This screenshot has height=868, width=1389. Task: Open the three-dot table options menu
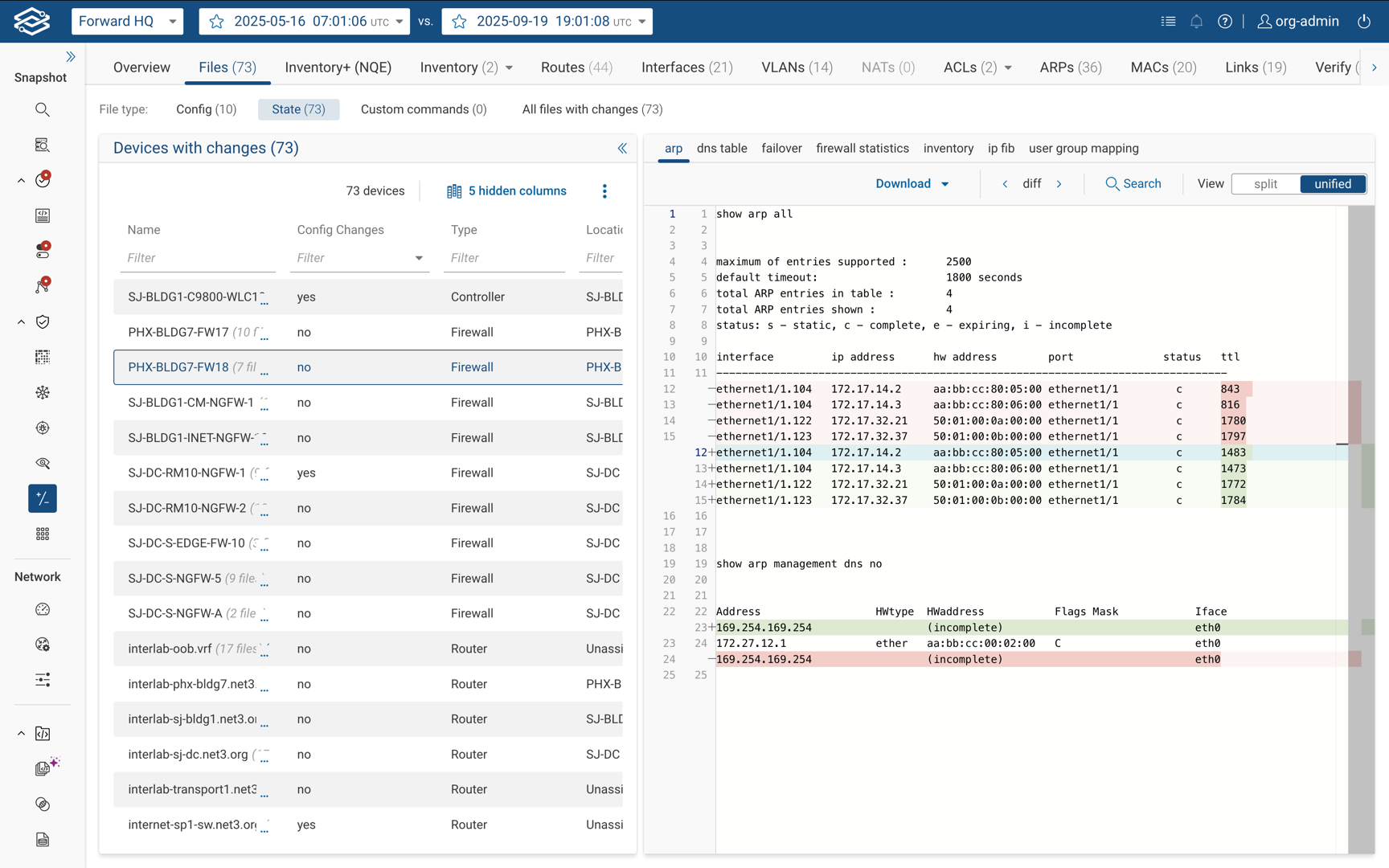(604, 191)
